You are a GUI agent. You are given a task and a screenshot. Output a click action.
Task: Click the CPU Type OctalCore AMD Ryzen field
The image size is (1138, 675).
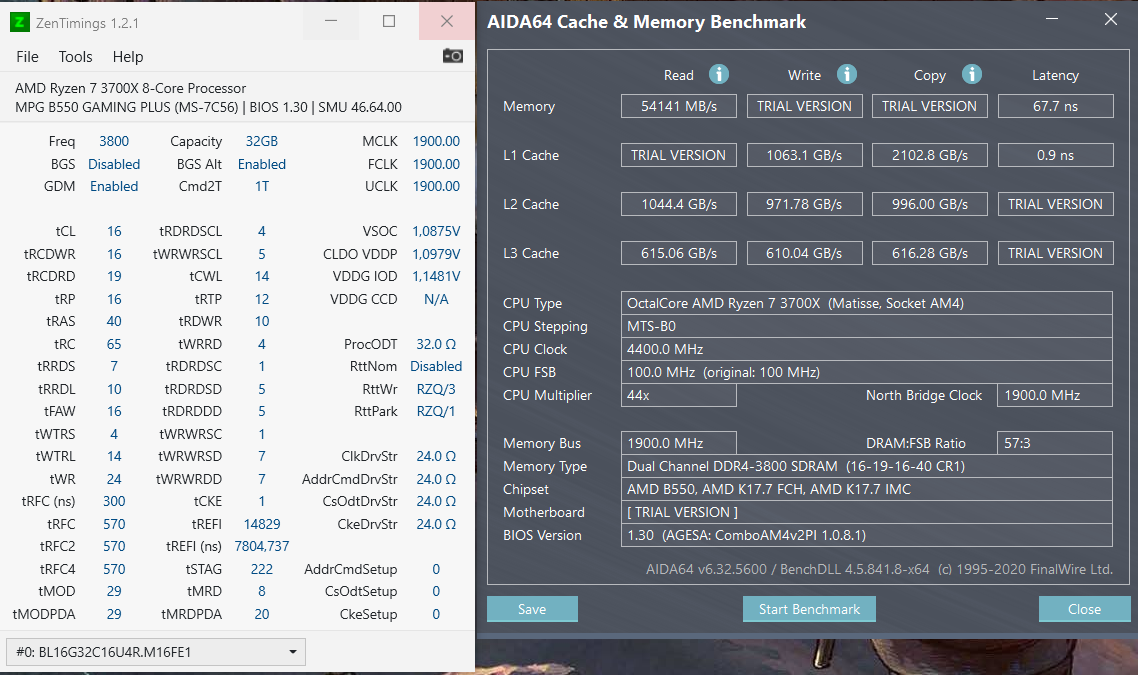pyautogui.click(x=867, y=303)
